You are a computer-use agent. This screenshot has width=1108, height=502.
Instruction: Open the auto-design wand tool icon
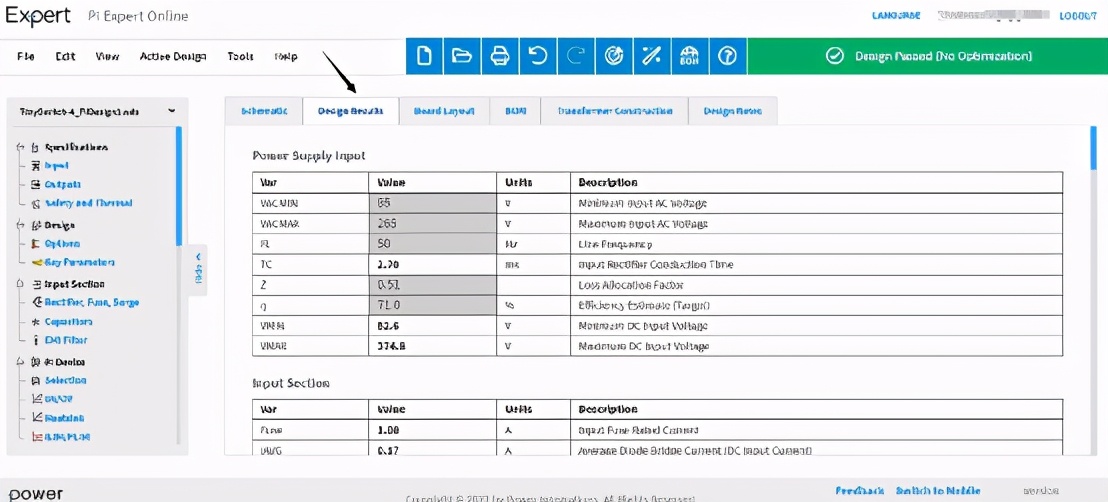click(x=652, y=56)
